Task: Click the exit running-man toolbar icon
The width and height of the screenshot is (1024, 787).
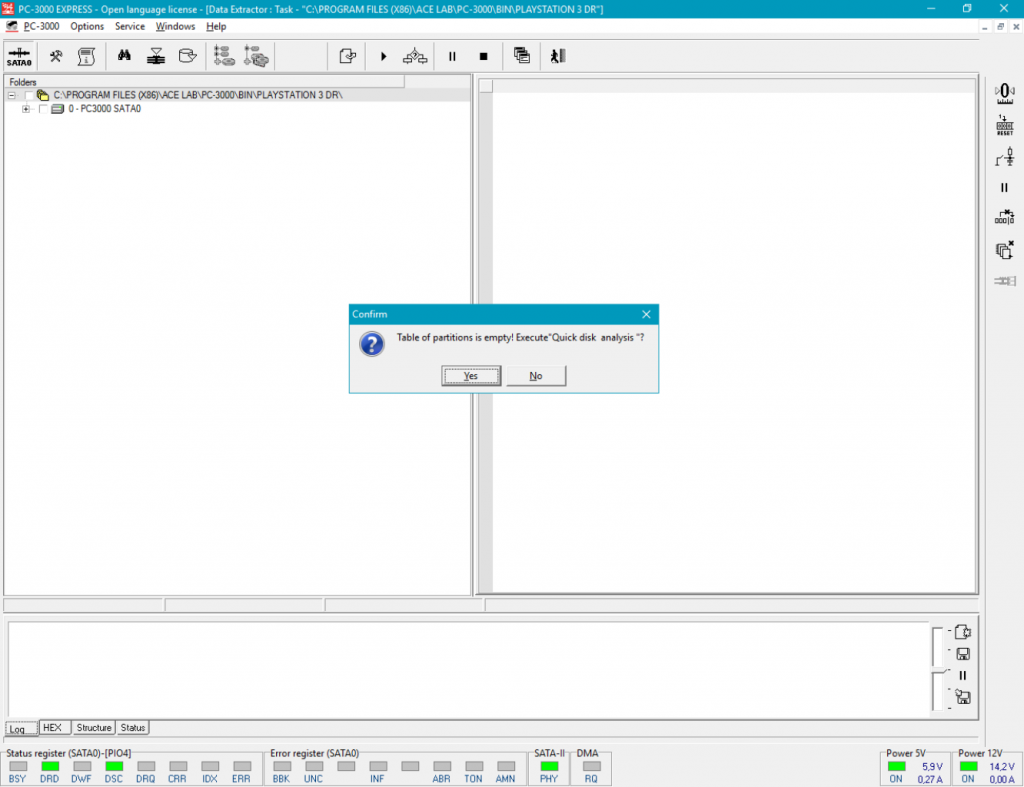Action: [557, 56]
